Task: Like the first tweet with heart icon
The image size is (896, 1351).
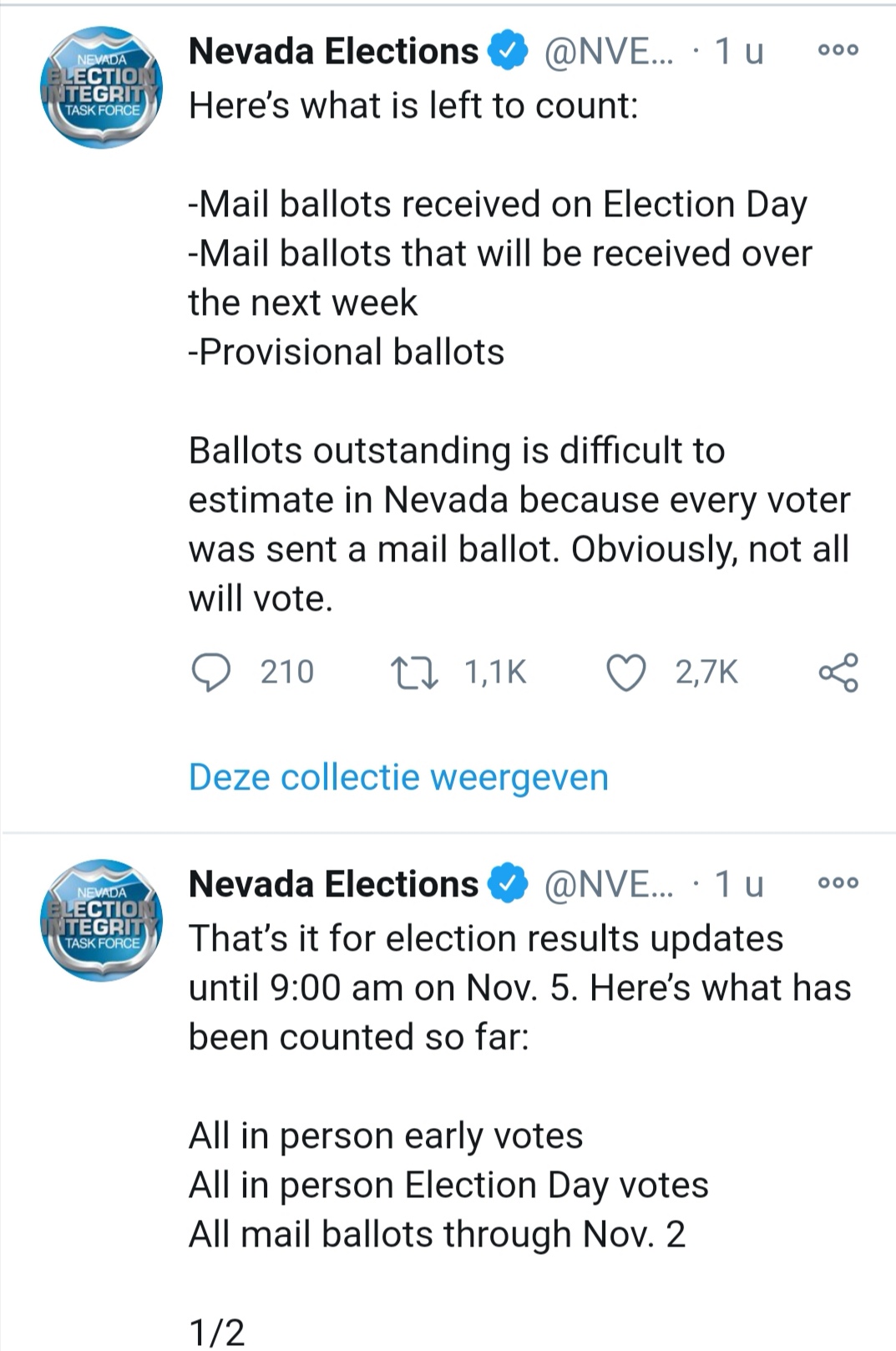Action: 625,673
